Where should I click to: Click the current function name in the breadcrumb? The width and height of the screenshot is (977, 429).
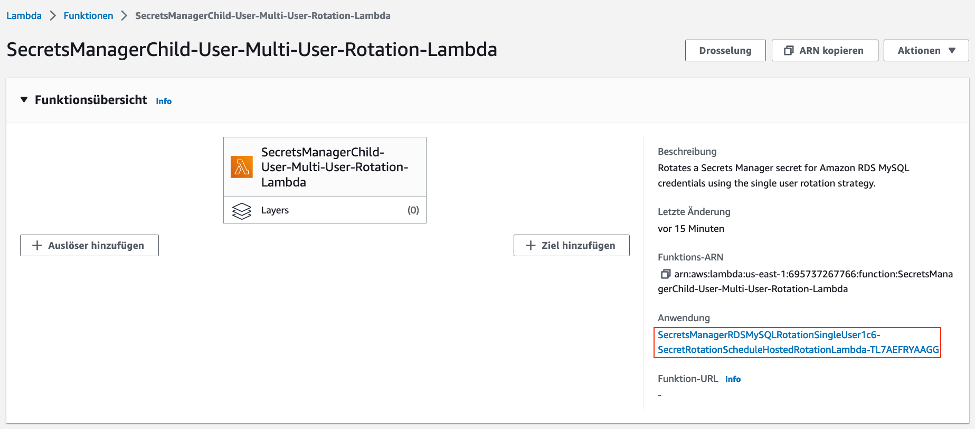click(x=263, y=17)
